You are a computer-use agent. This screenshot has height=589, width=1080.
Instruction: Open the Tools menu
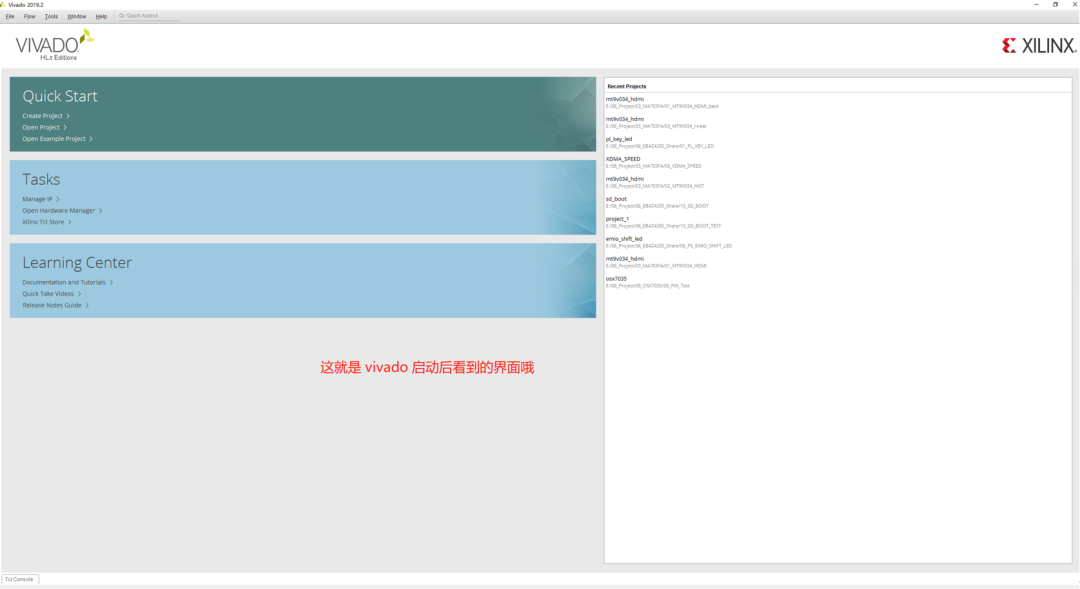point(52,17)
